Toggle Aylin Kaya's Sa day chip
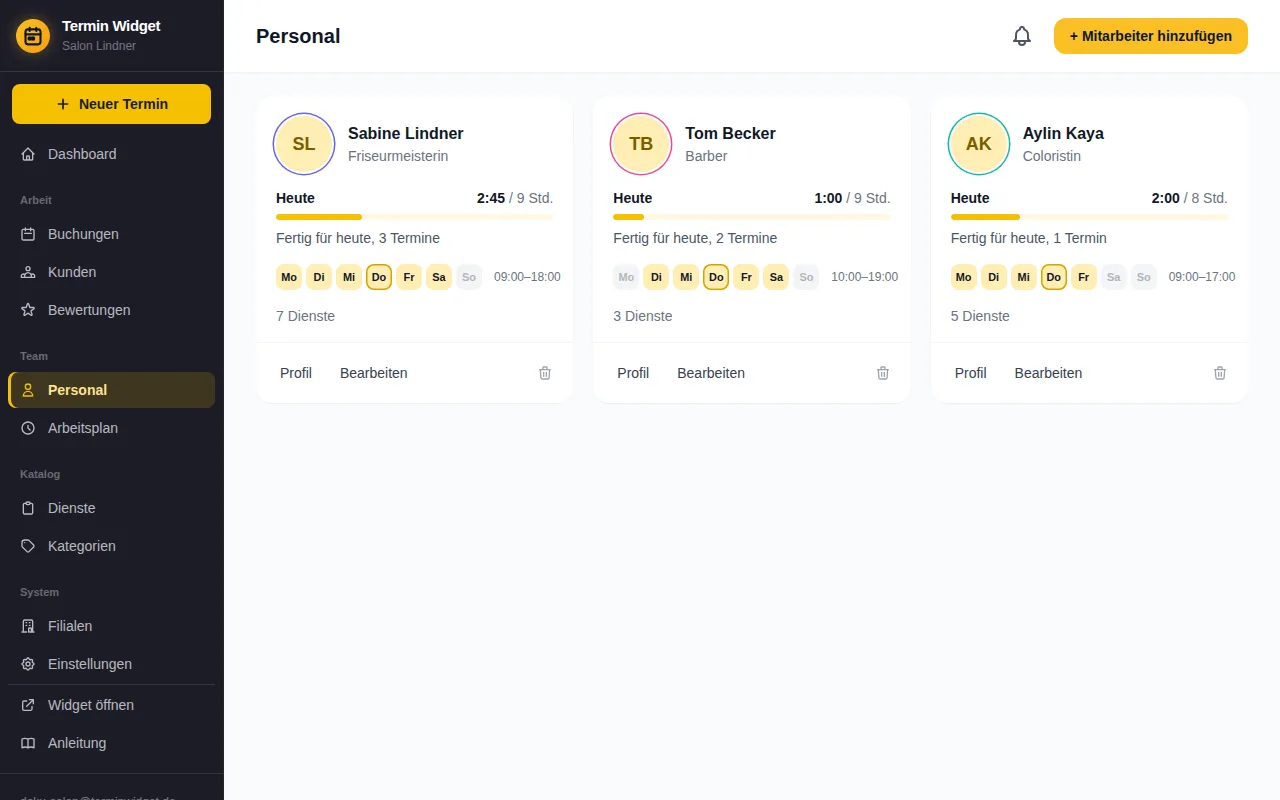This screenshot has width=1280, height=800. (1114, 277)
